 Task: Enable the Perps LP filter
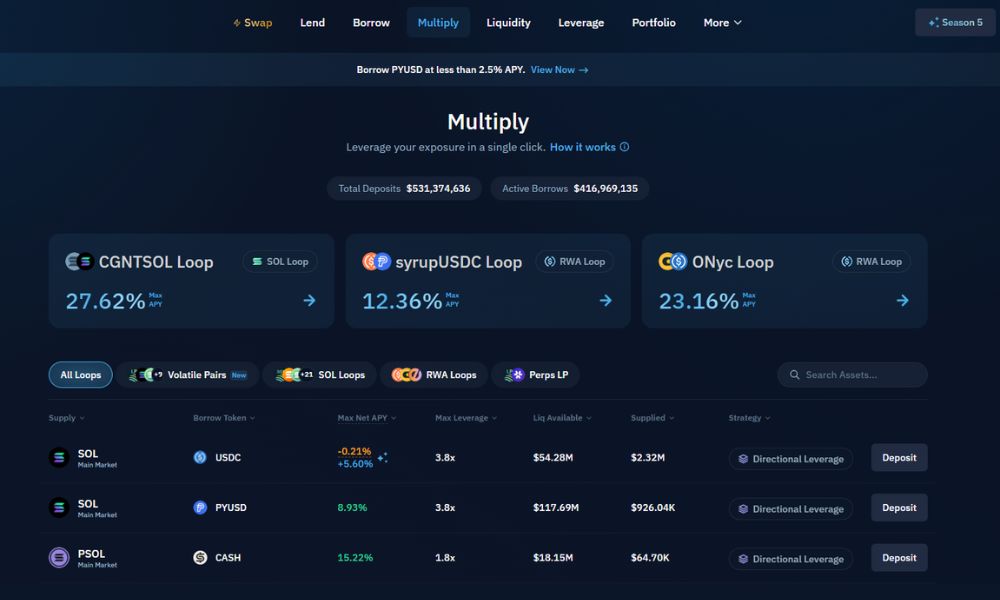tap(536, 375)
